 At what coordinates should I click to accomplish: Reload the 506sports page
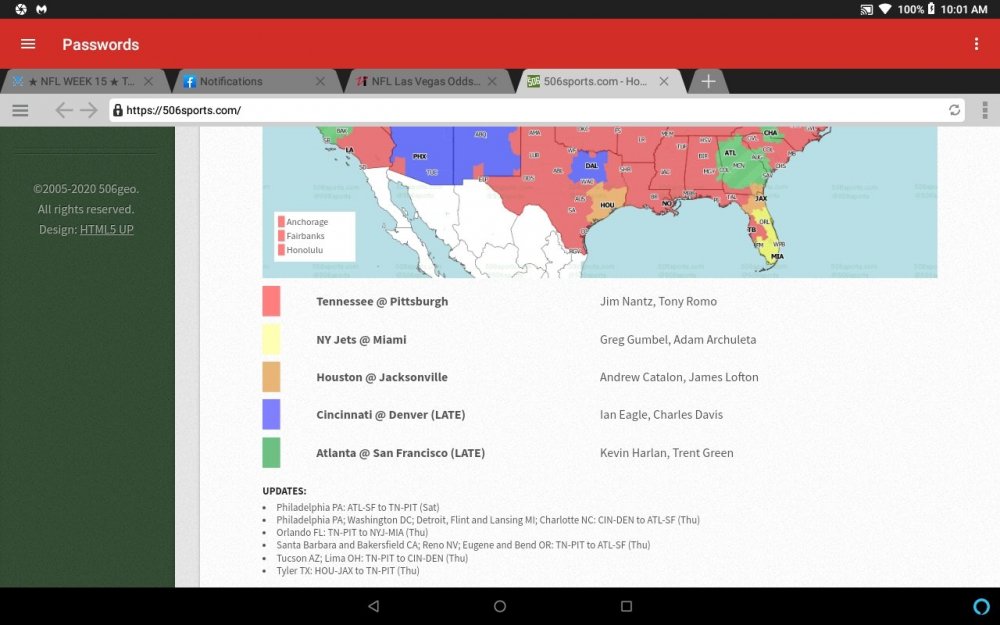pyautogui.click(x=954, y=110)
